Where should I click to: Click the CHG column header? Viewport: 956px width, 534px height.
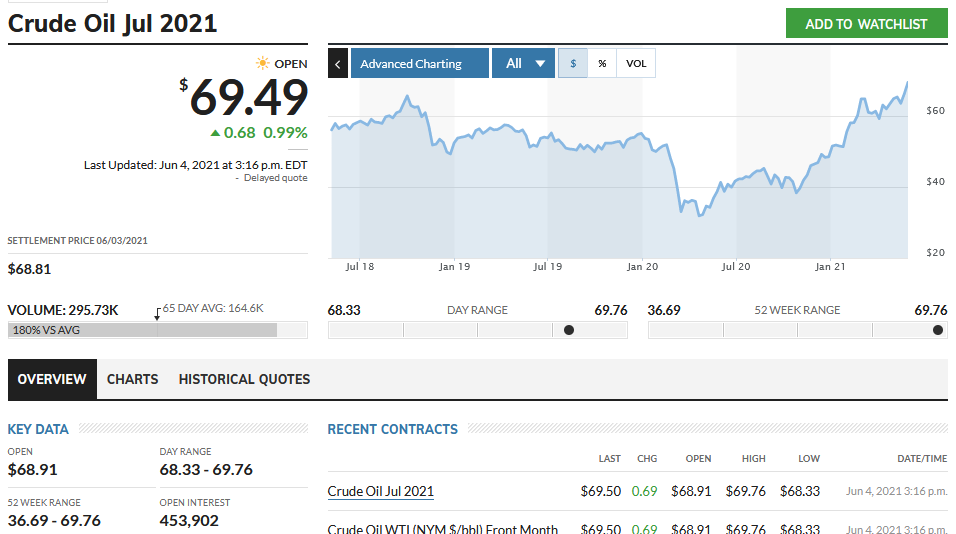click(647, 458)
